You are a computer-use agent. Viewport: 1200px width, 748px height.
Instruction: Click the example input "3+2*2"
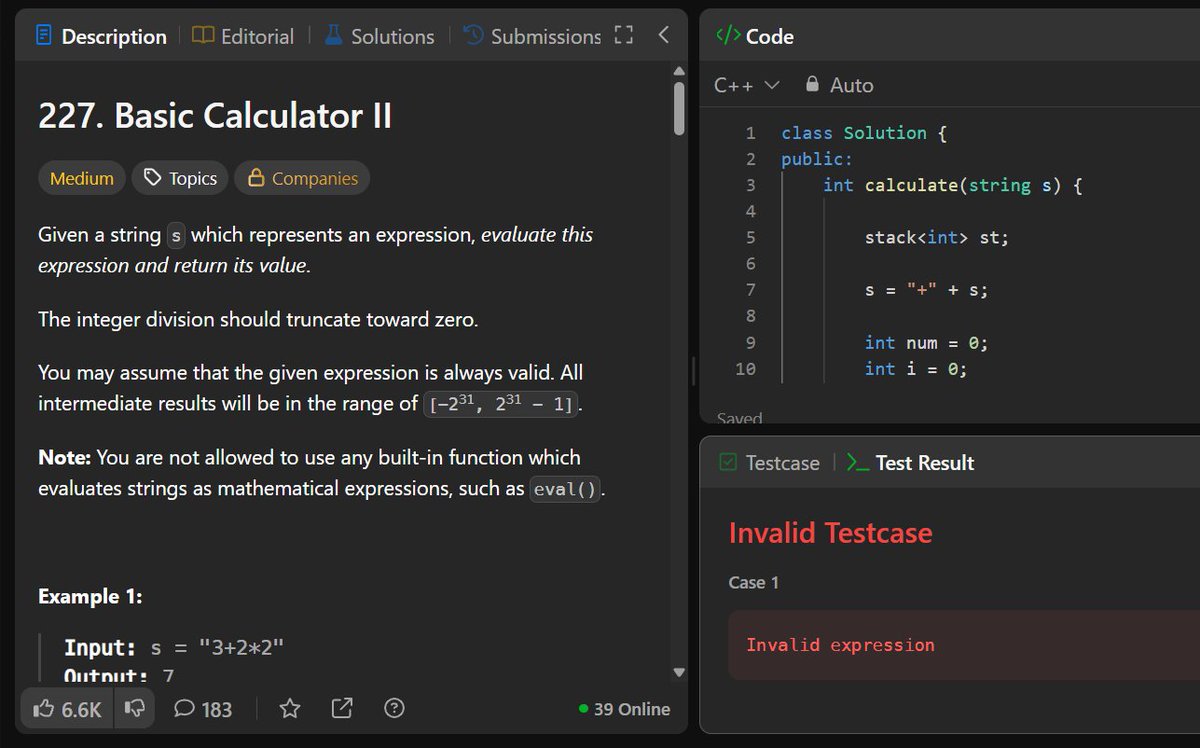242,646
